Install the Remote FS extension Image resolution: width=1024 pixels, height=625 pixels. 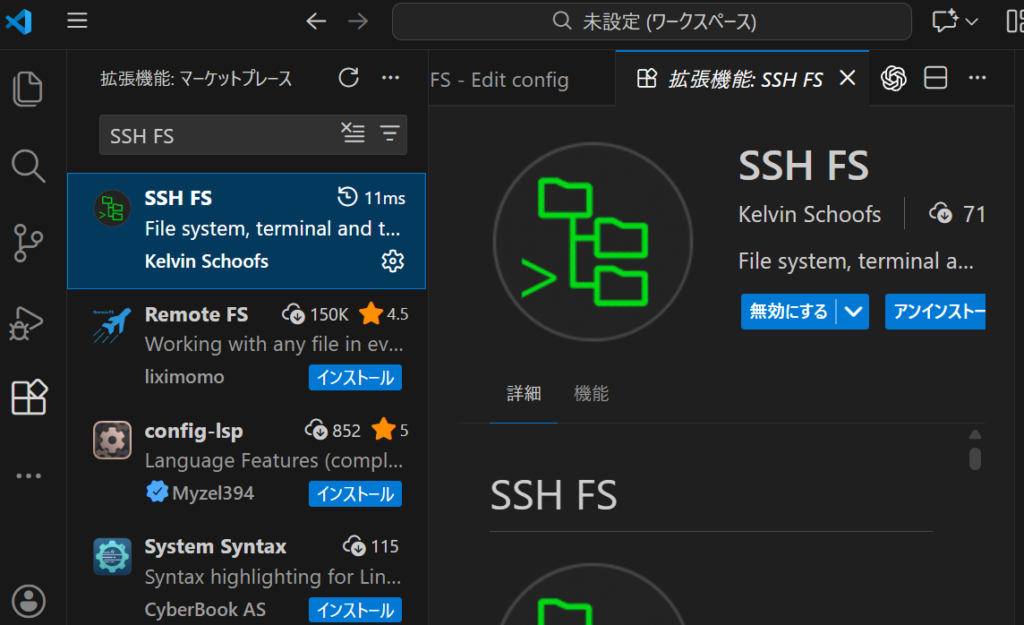click(x=355, y=377)
